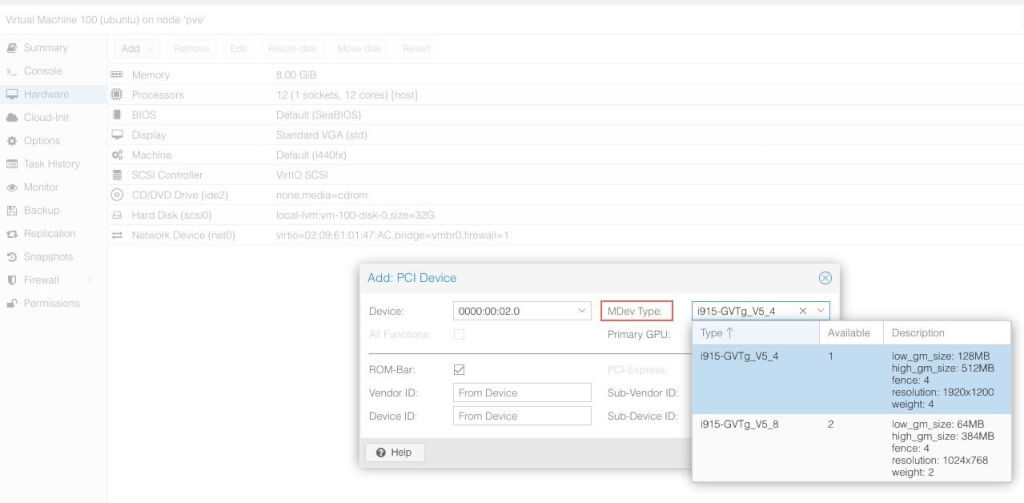Open the Console view
The image size is (1024, 503).
point(42,71)
